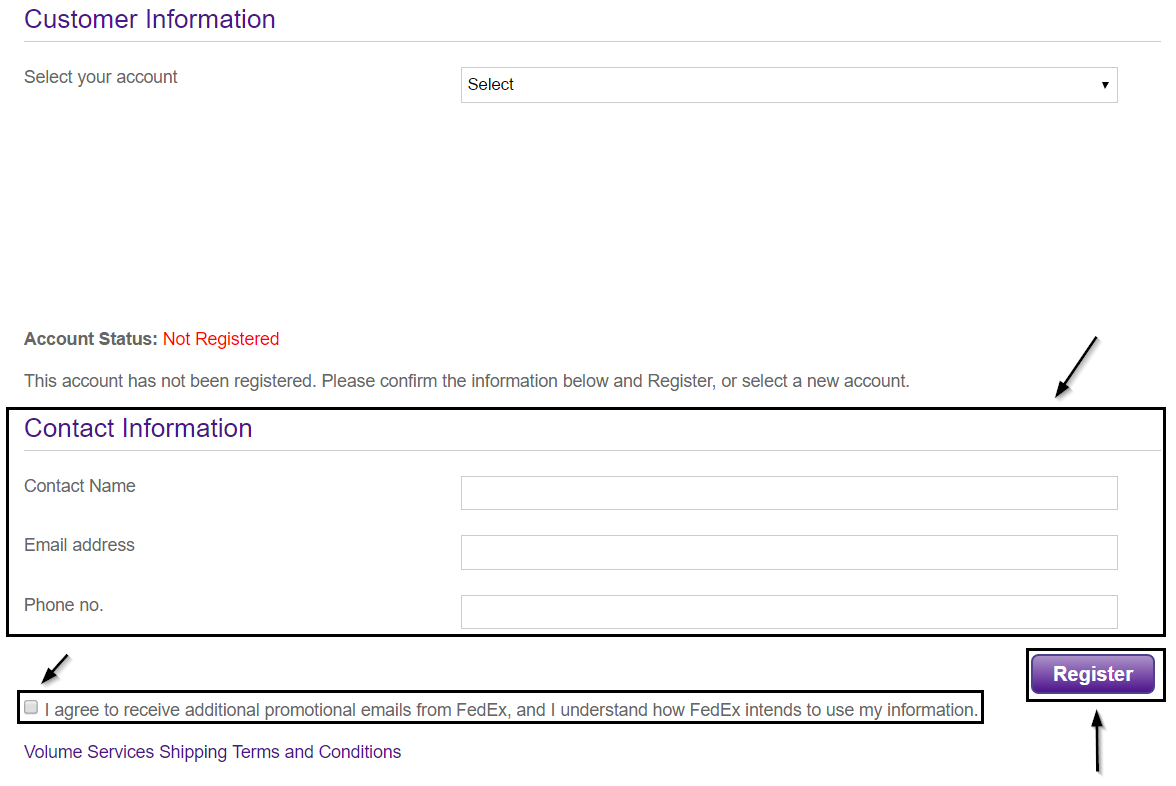Open the Select your account dropdown
This screenshot has width=1176, height=786.
tap(788, 85)
